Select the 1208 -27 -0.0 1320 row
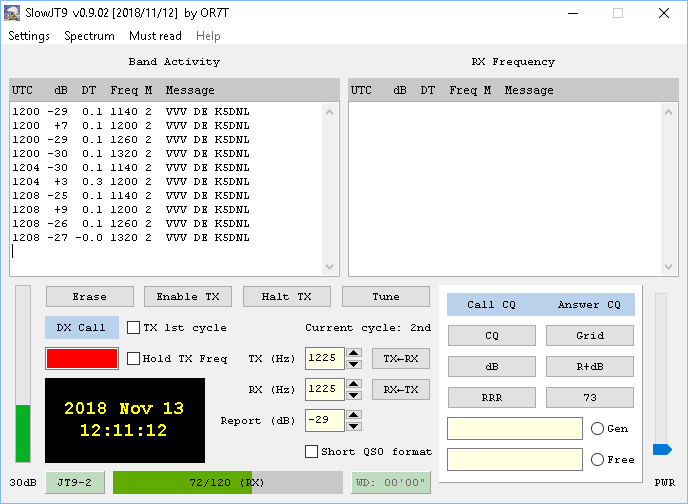Screen dimensions: 688x504 131,238
